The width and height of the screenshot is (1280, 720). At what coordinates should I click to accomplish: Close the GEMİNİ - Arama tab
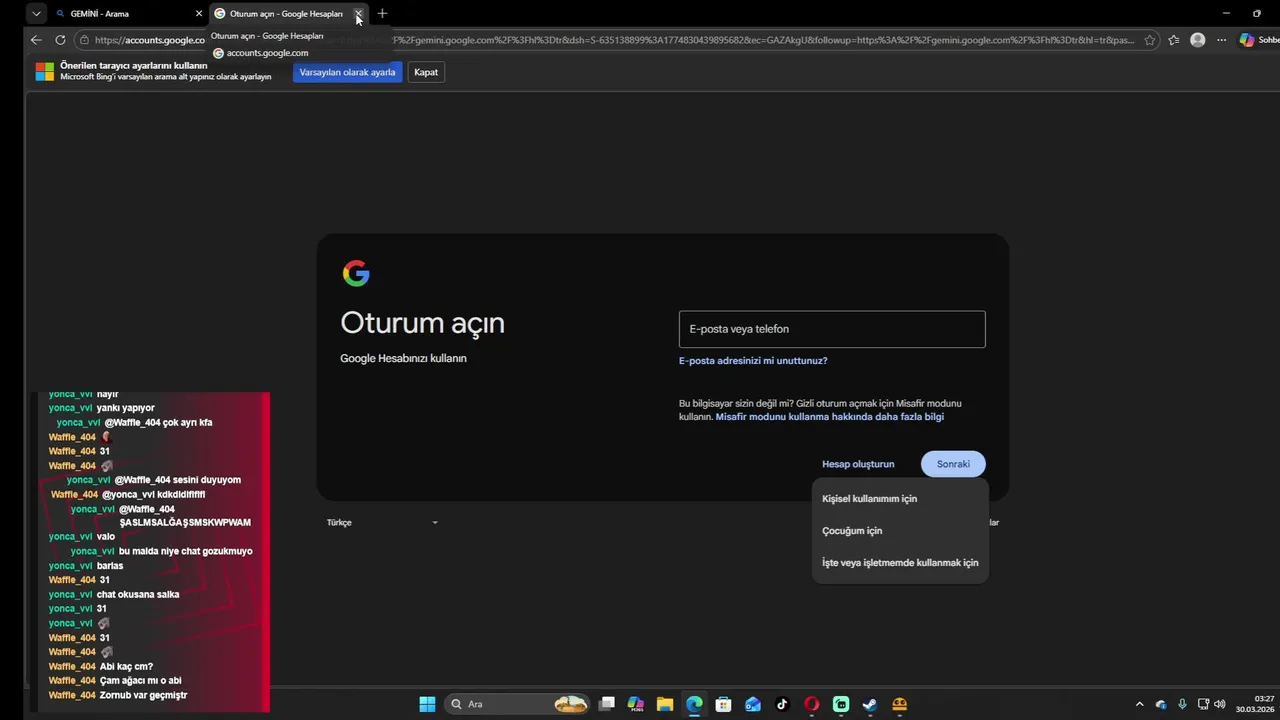point(198,14)
